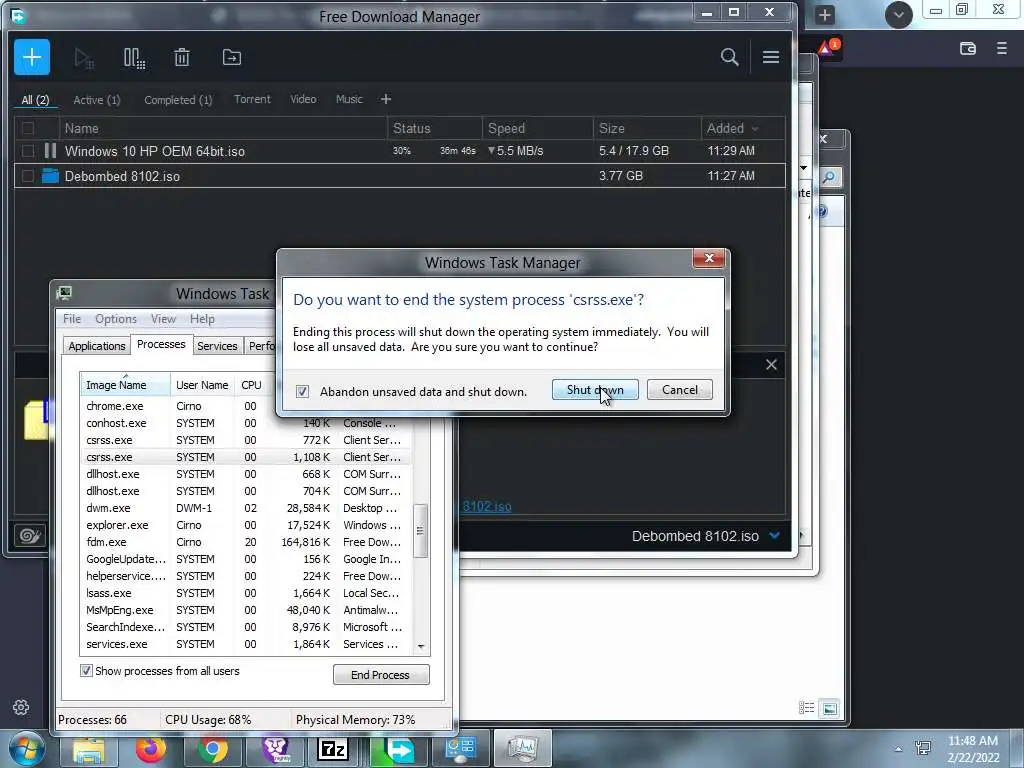Open the browser's three-line menu

coord(1002,48)
